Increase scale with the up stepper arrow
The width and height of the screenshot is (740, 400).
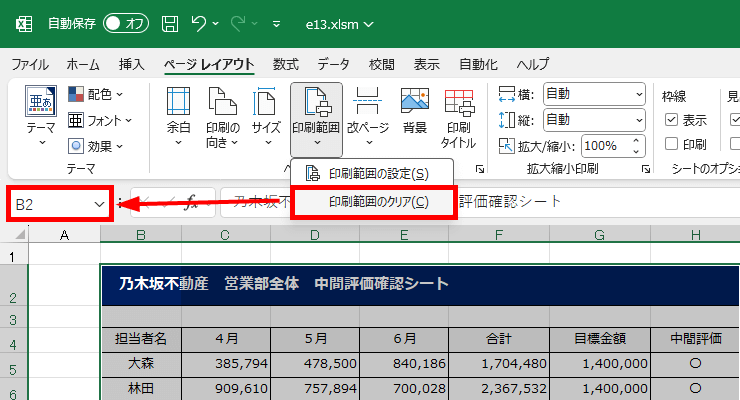(637, 141)
